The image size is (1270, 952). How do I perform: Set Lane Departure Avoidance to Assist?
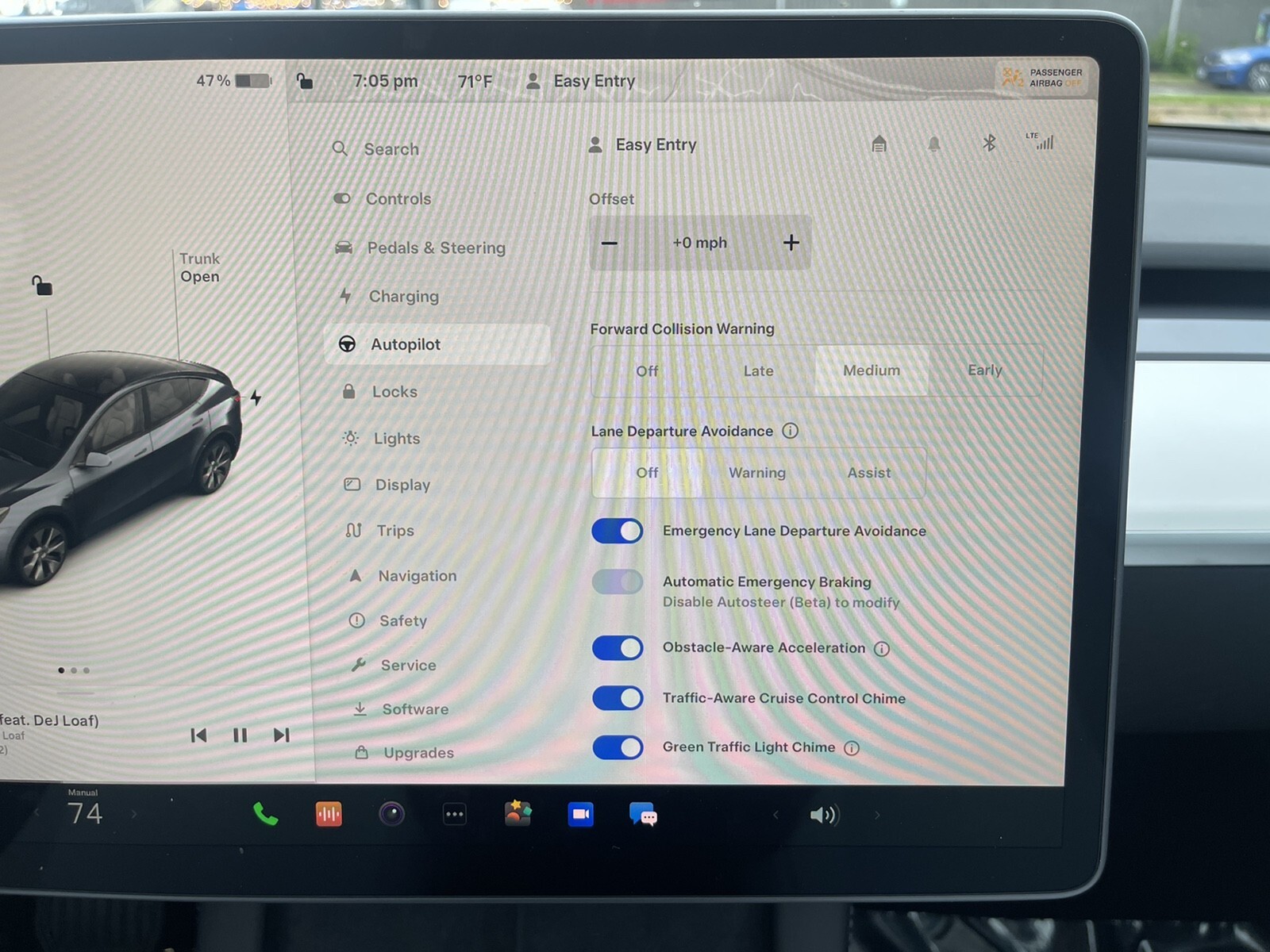pyautogui.click(x=869, y=473)
